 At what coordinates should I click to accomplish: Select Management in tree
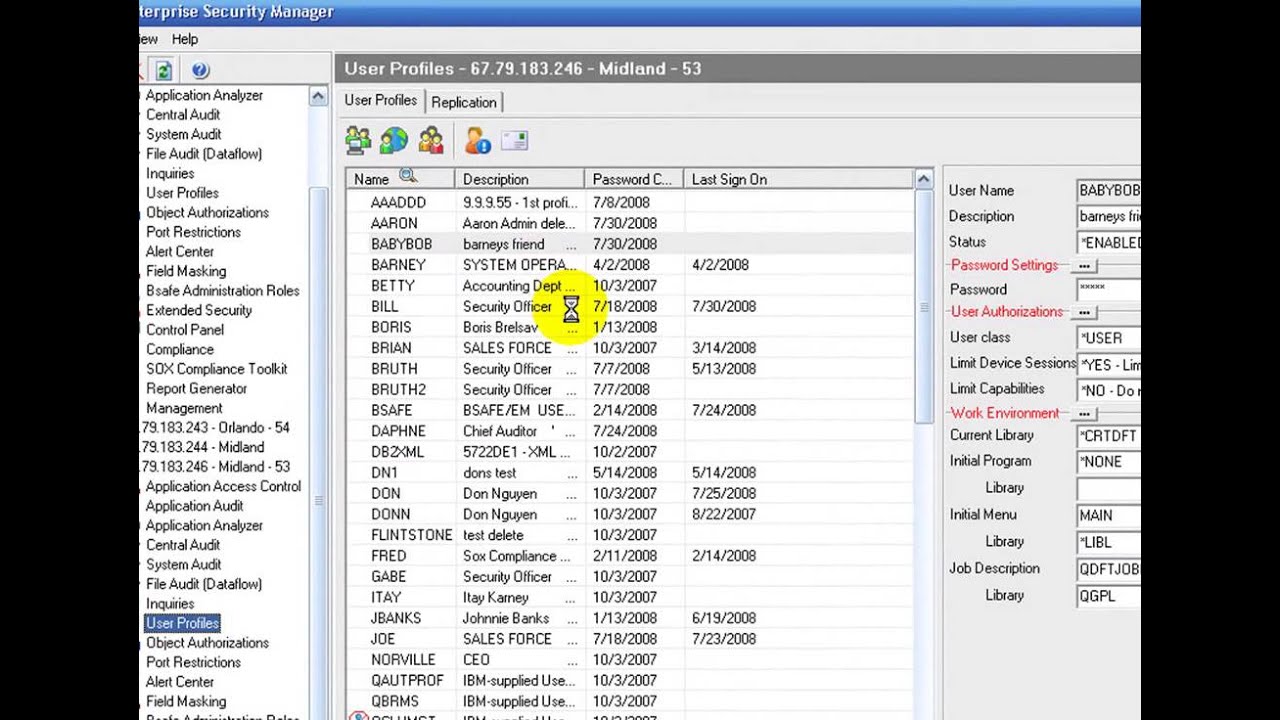tap(184, 408)
